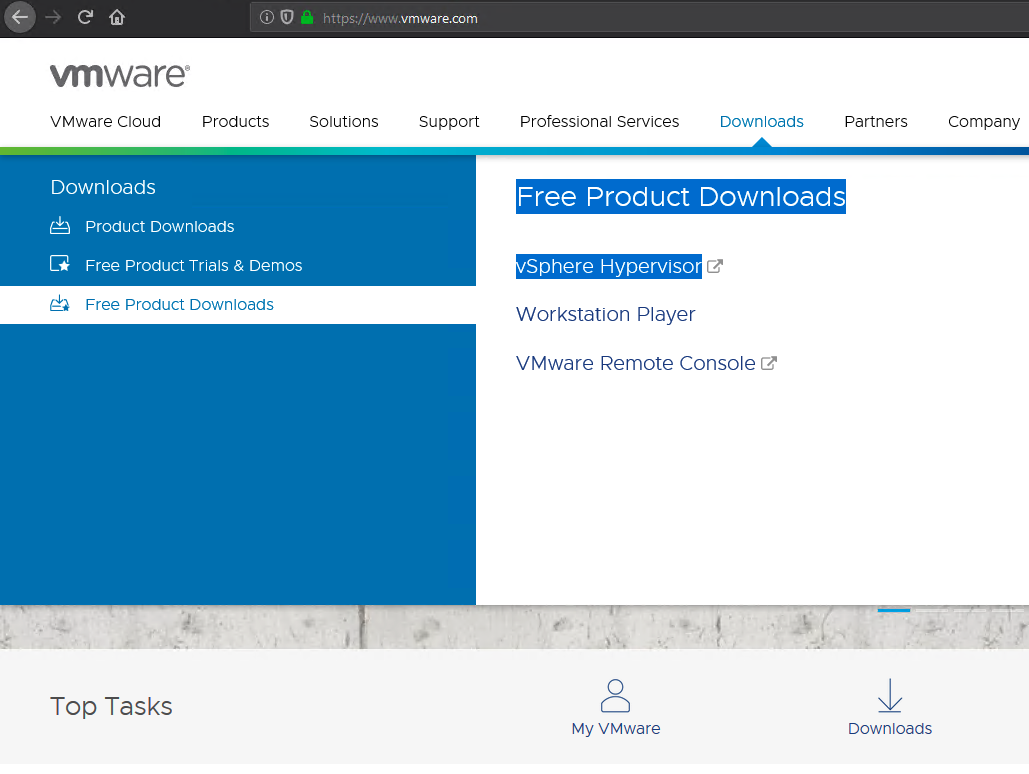The width and height of the screenshot is (1029, 774).
Task: Open the Workstation Player download link
Action: [605, 314]
